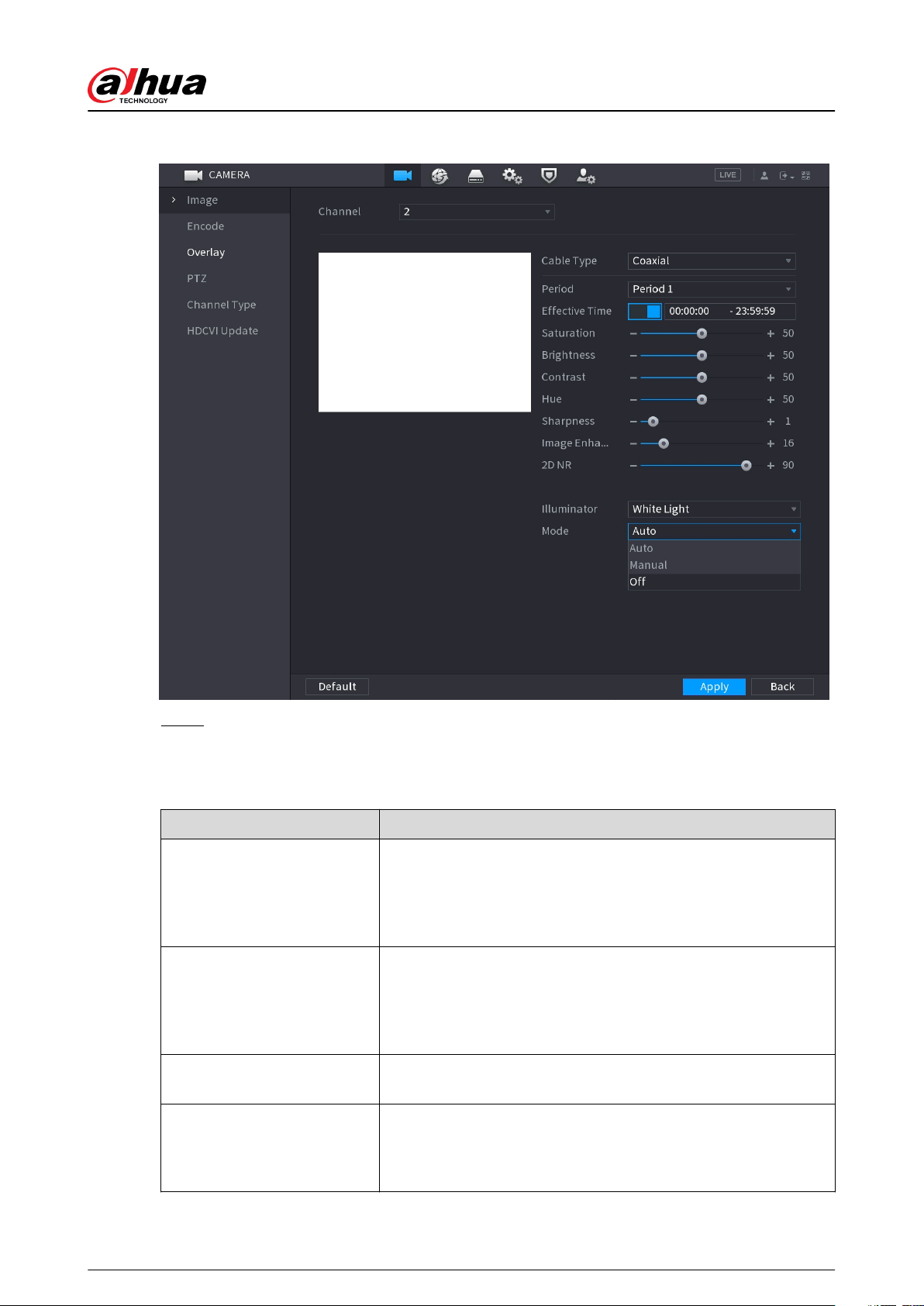Click the user profile icon

(x=764, y=176)
